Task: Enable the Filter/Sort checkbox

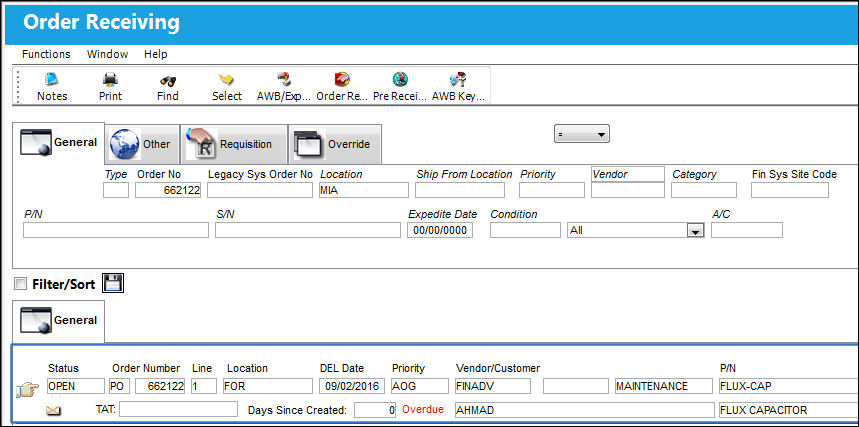Action: pos(21,284)
